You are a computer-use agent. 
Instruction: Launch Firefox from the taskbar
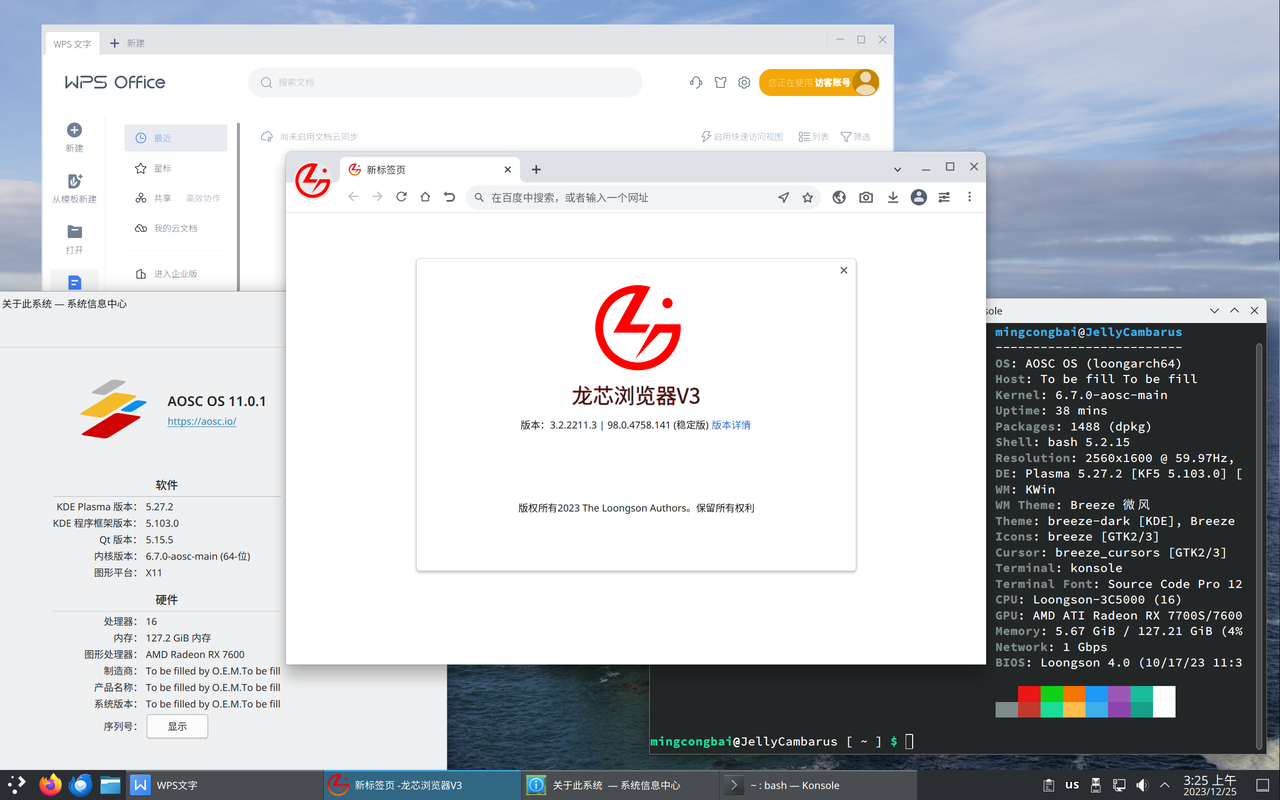point(50,785)
